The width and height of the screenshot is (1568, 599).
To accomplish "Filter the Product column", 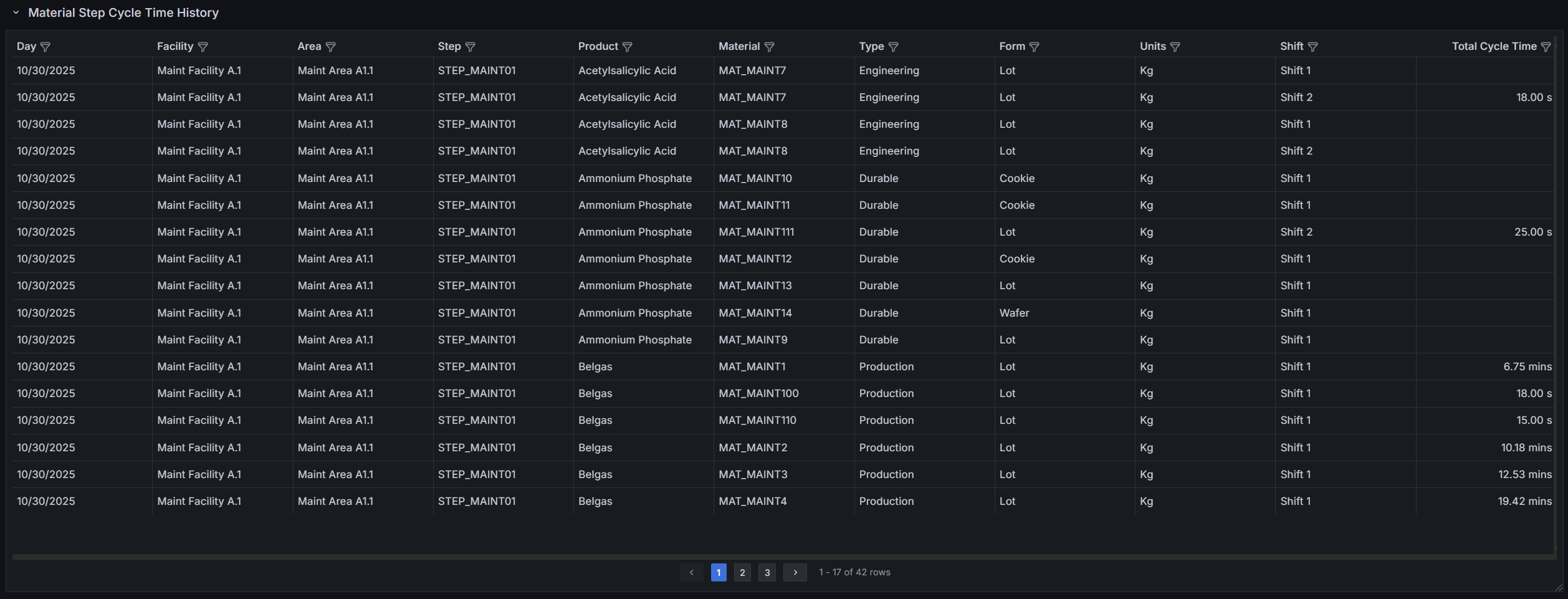I will click(628, 47).
